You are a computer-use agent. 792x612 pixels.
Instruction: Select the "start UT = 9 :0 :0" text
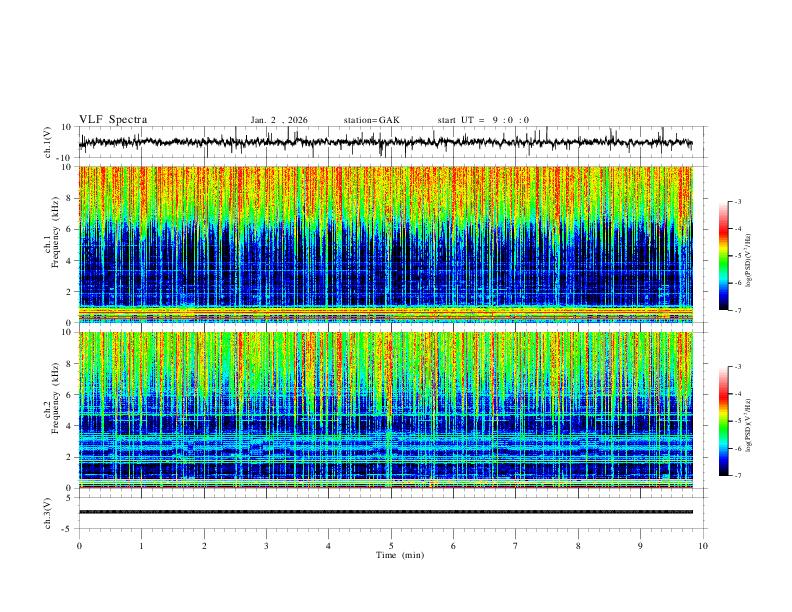coord(483,120)
